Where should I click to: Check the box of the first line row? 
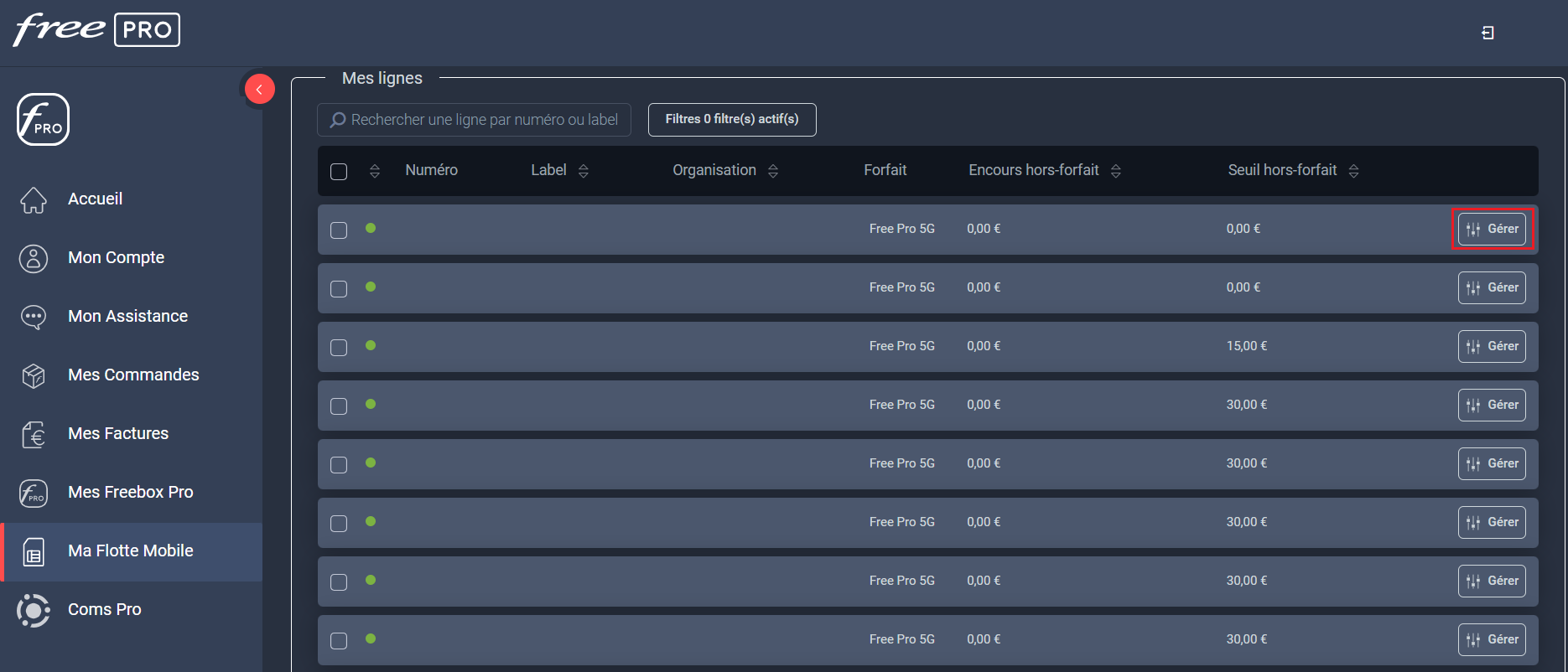coord(339,230)
